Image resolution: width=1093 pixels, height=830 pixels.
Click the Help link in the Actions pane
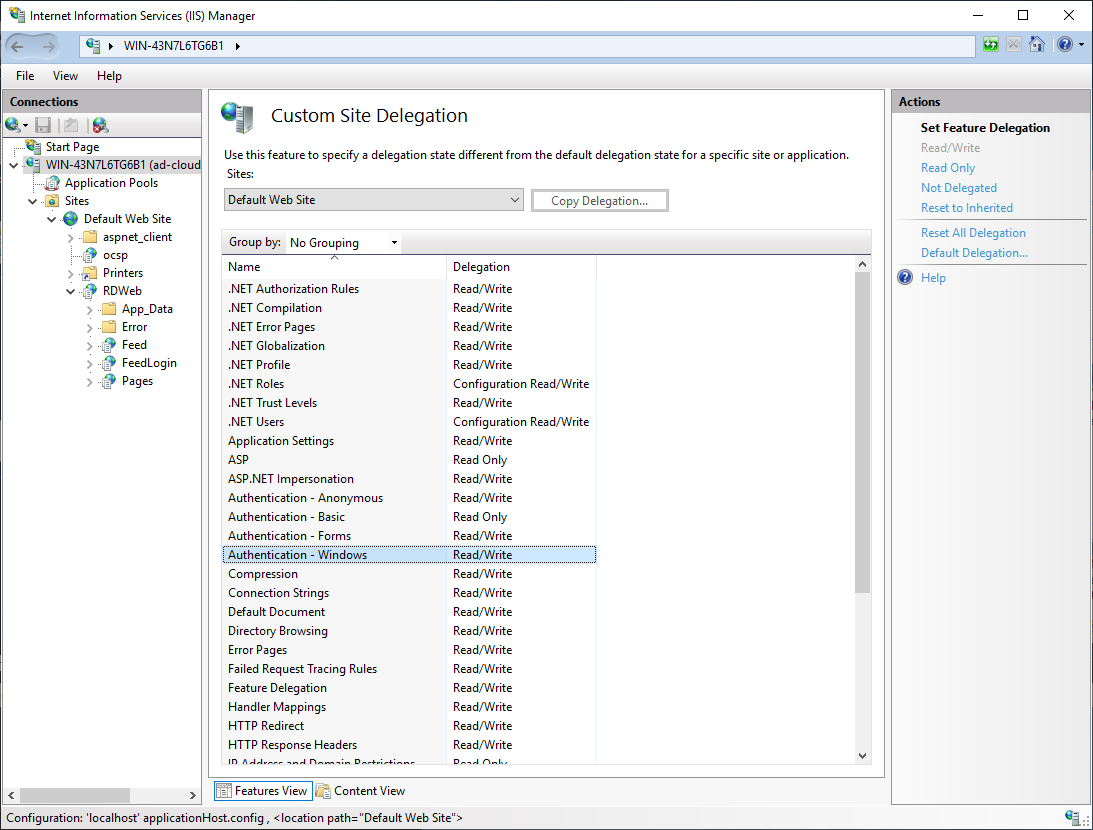(x=933, y=278)
